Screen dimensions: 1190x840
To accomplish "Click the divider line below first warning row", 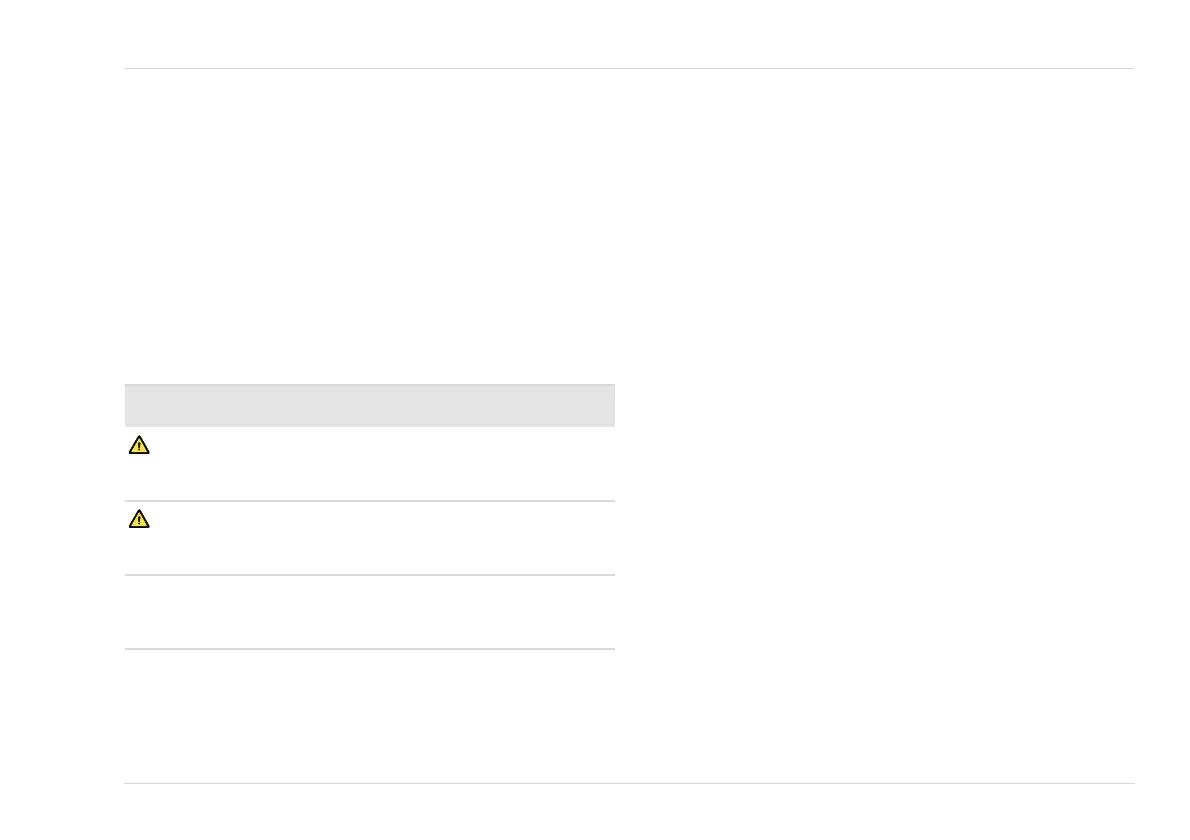I will [370, 501].
